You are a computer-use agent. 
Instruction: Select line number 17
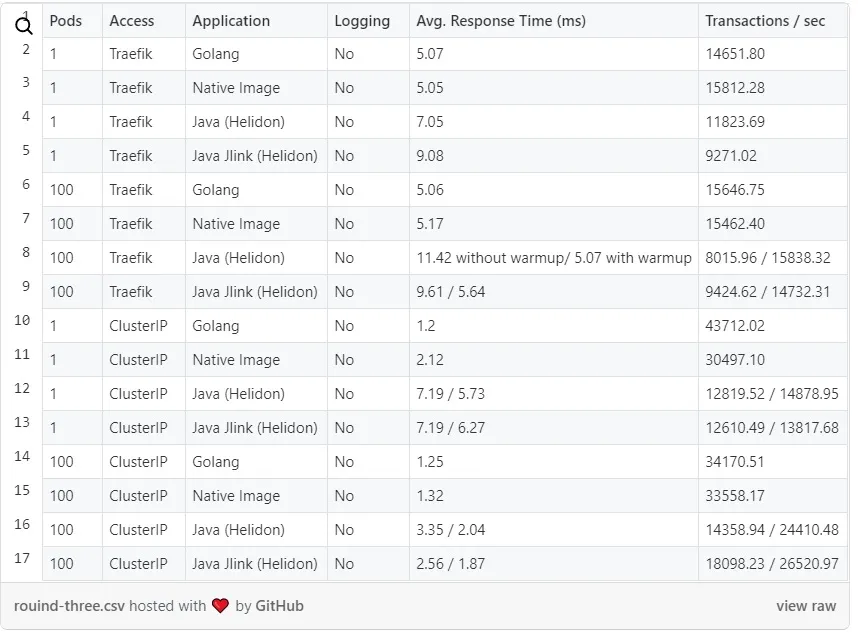click(x=22, y=558)
